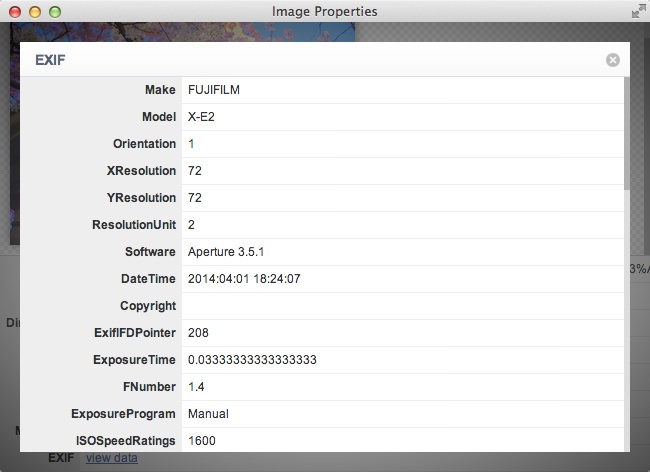This screenshot has height=472, width=650.
Task: Close the EXIF dialog with the X icon
Action: point(613,60)
